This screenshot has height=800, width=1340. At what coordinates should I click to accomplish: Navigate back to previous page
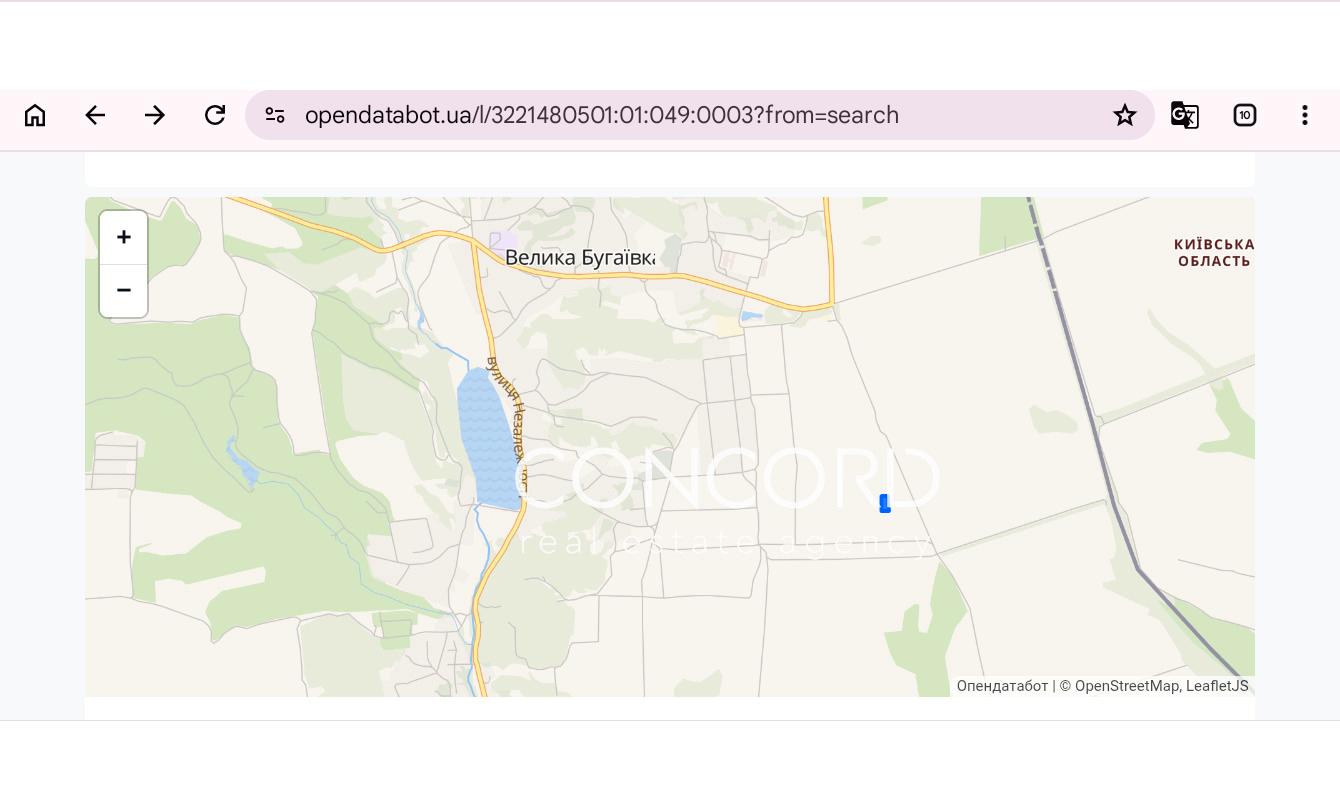coord(95,115)
